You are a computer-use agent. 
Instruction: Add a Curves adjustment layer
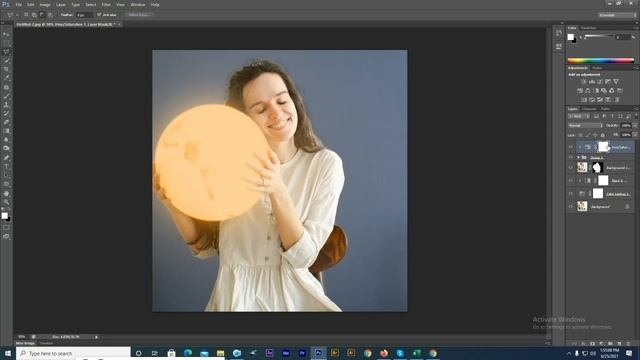click(x=600, y=82)
